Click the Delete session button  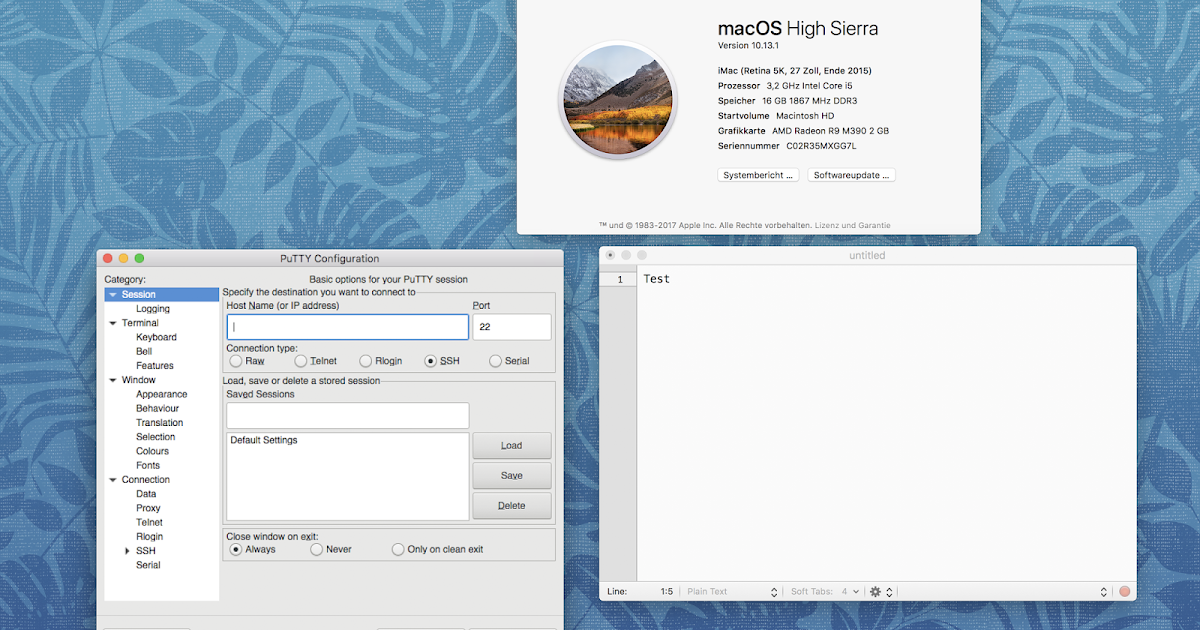511,506
